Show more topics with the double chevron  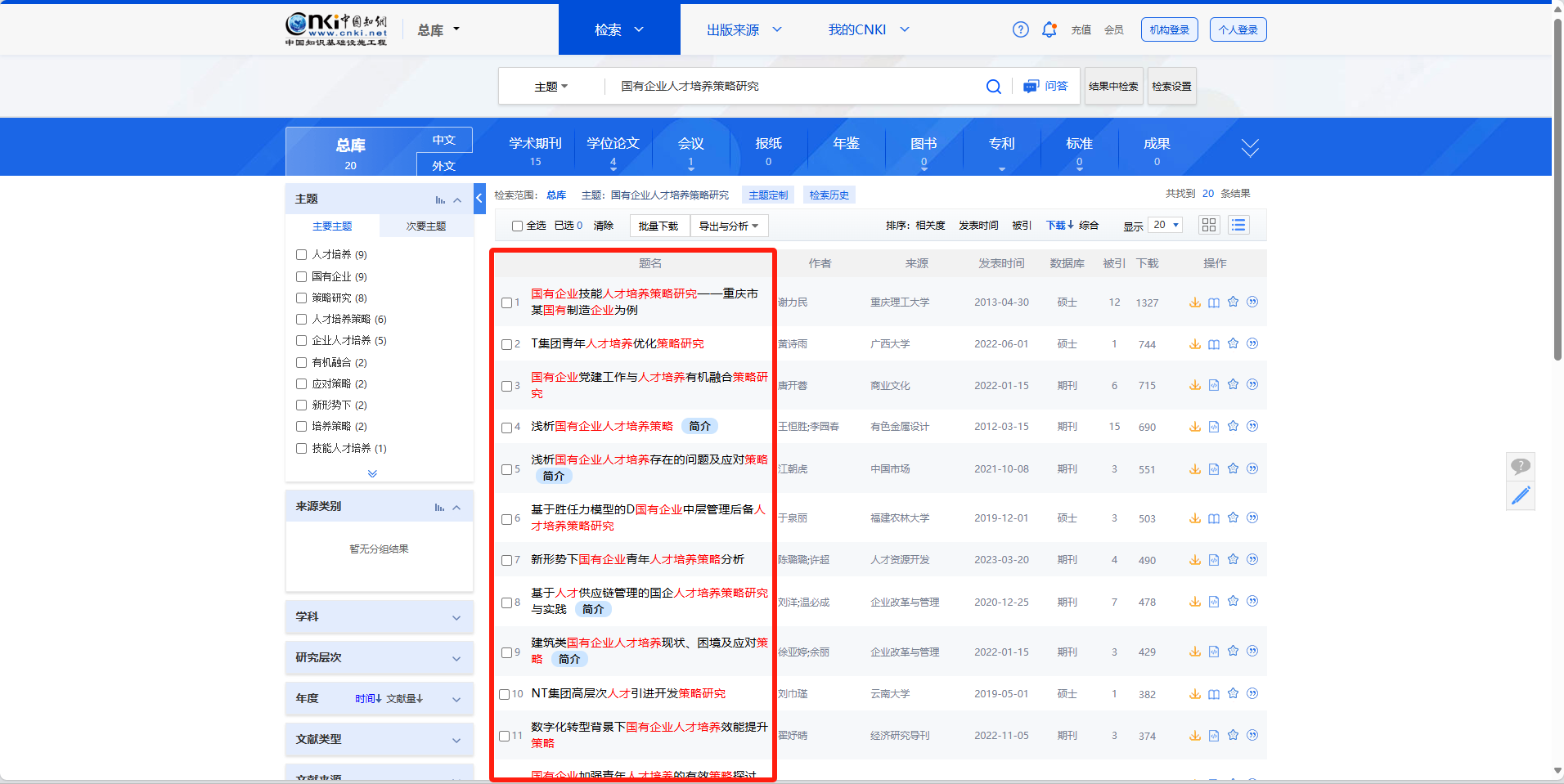(x=372, y=473)
